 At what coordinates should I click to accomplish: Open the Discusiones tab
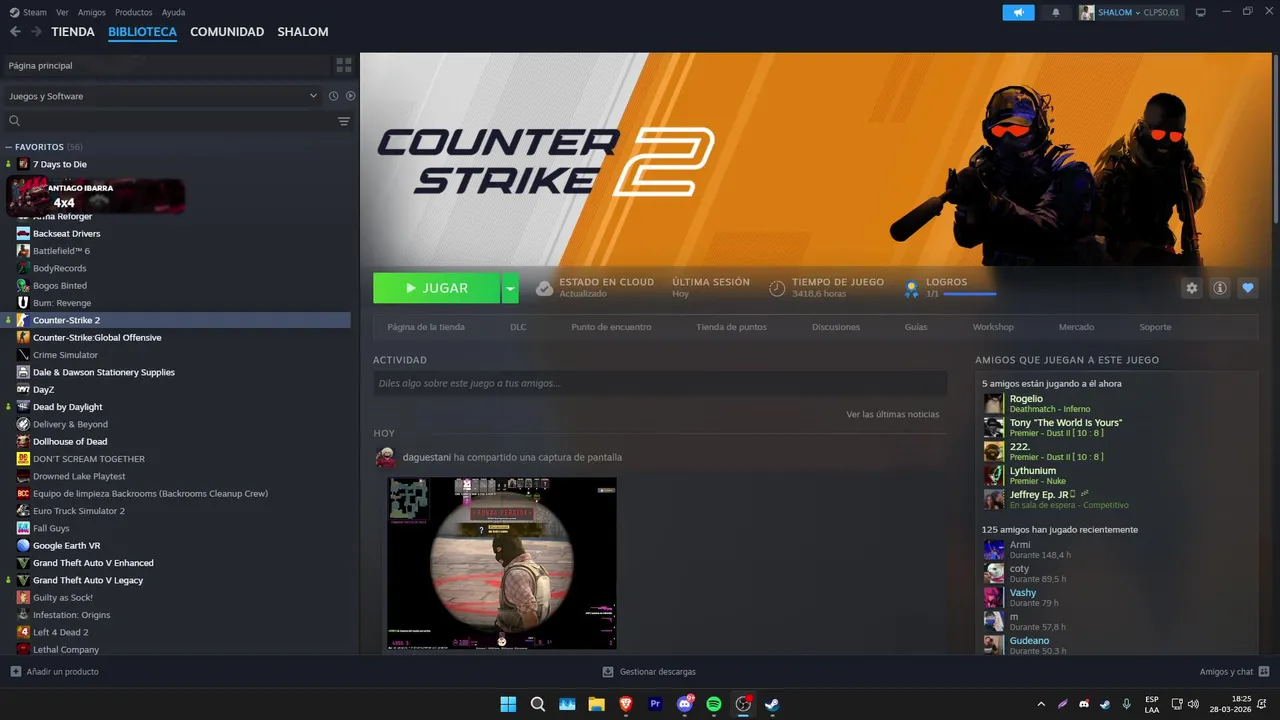tap(836, 327)
